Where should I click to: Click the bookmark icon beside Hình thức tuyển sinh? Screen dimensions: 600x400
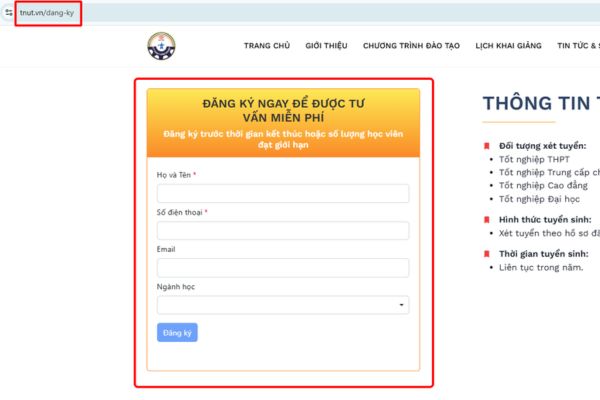click(487, 219)
